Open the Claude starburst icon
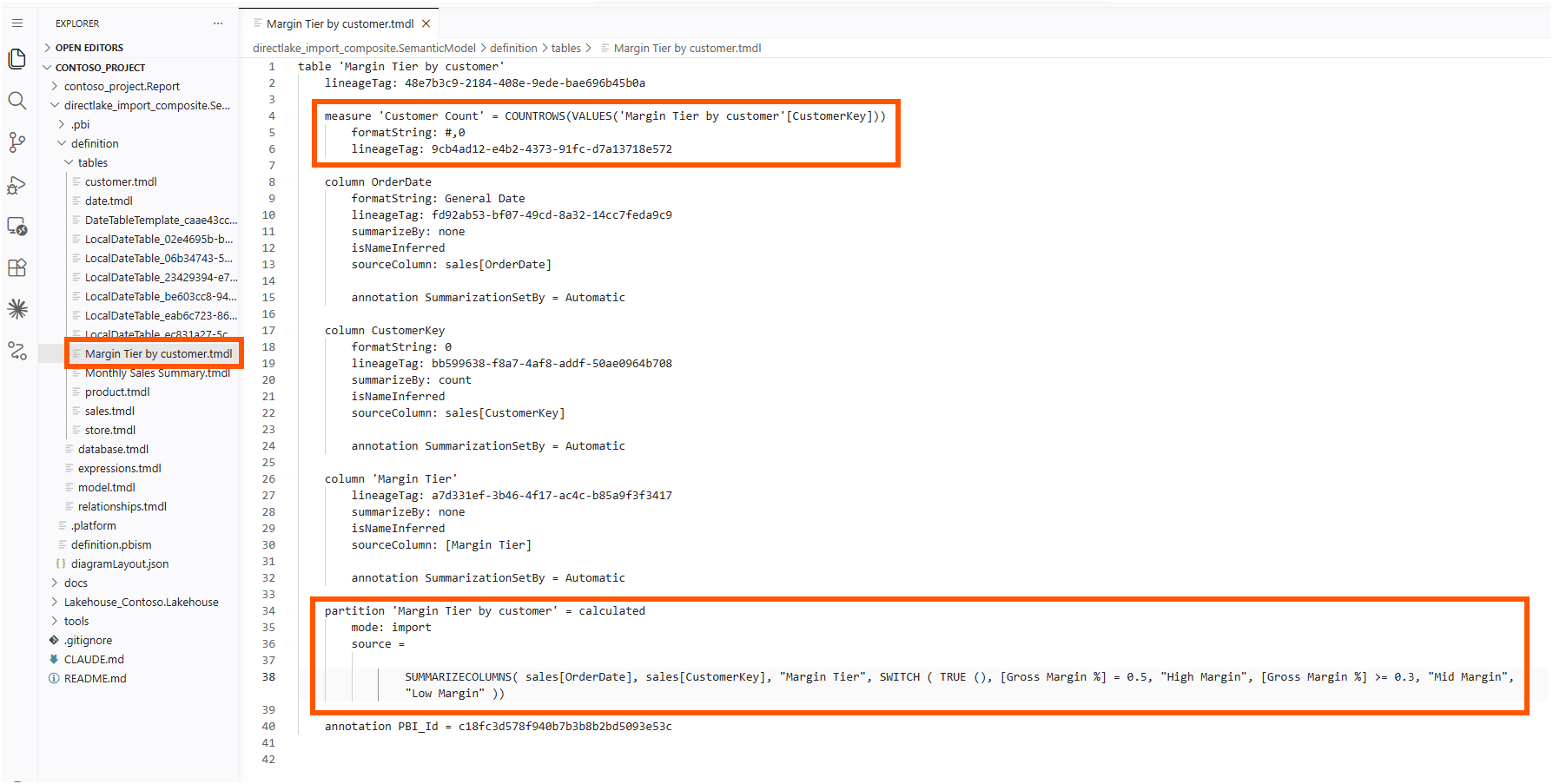The image size is (1553, 784). pos(17,309)
